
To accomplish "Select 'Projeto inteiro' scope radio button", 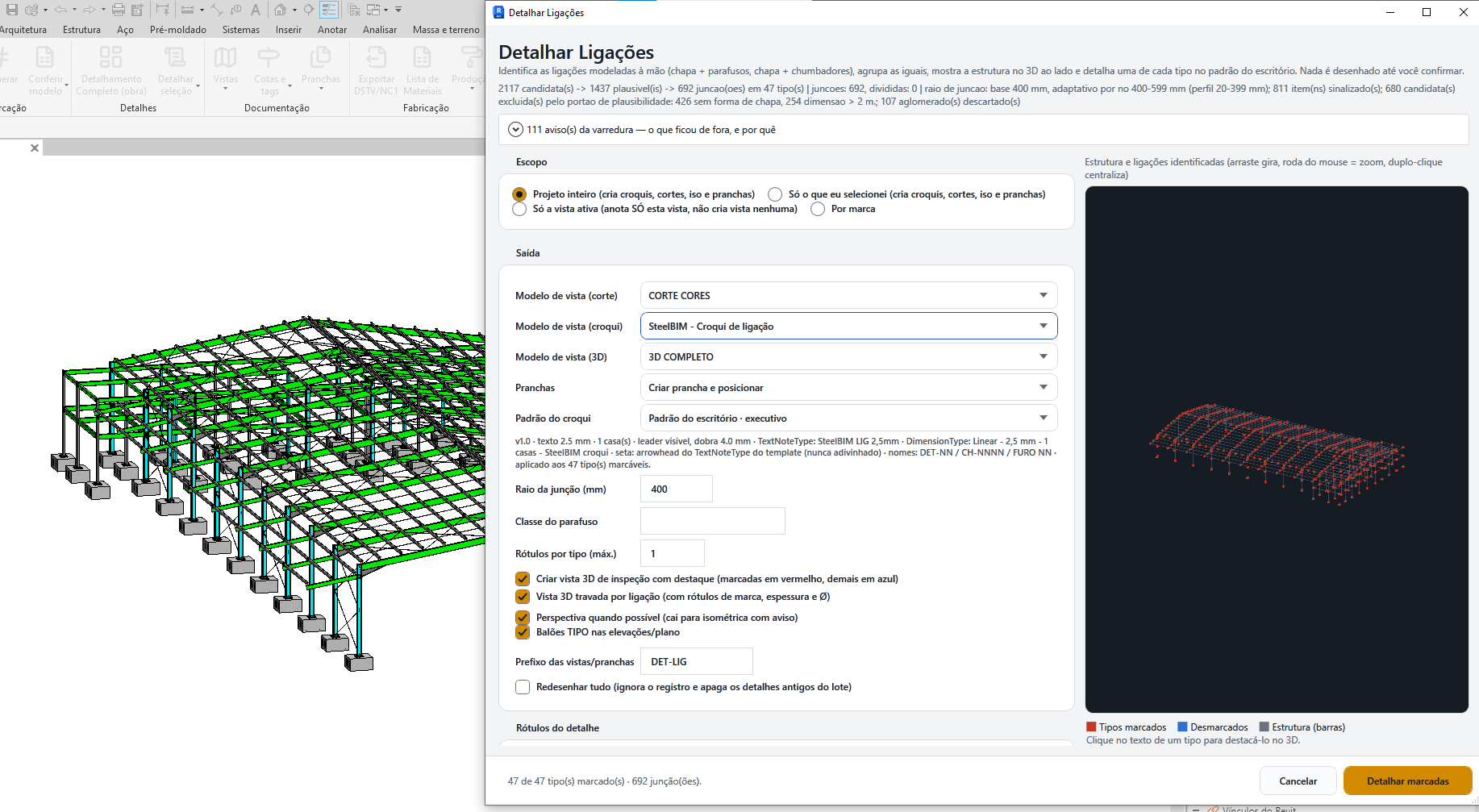I will pyautogui.click(x=519, y=194).
